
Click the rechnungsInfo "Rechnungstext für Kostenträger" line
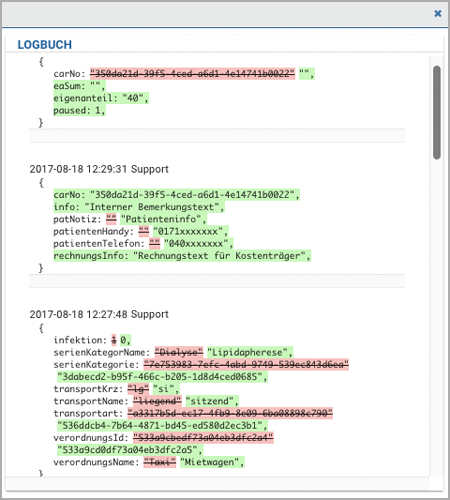click(x=182, y=256)
